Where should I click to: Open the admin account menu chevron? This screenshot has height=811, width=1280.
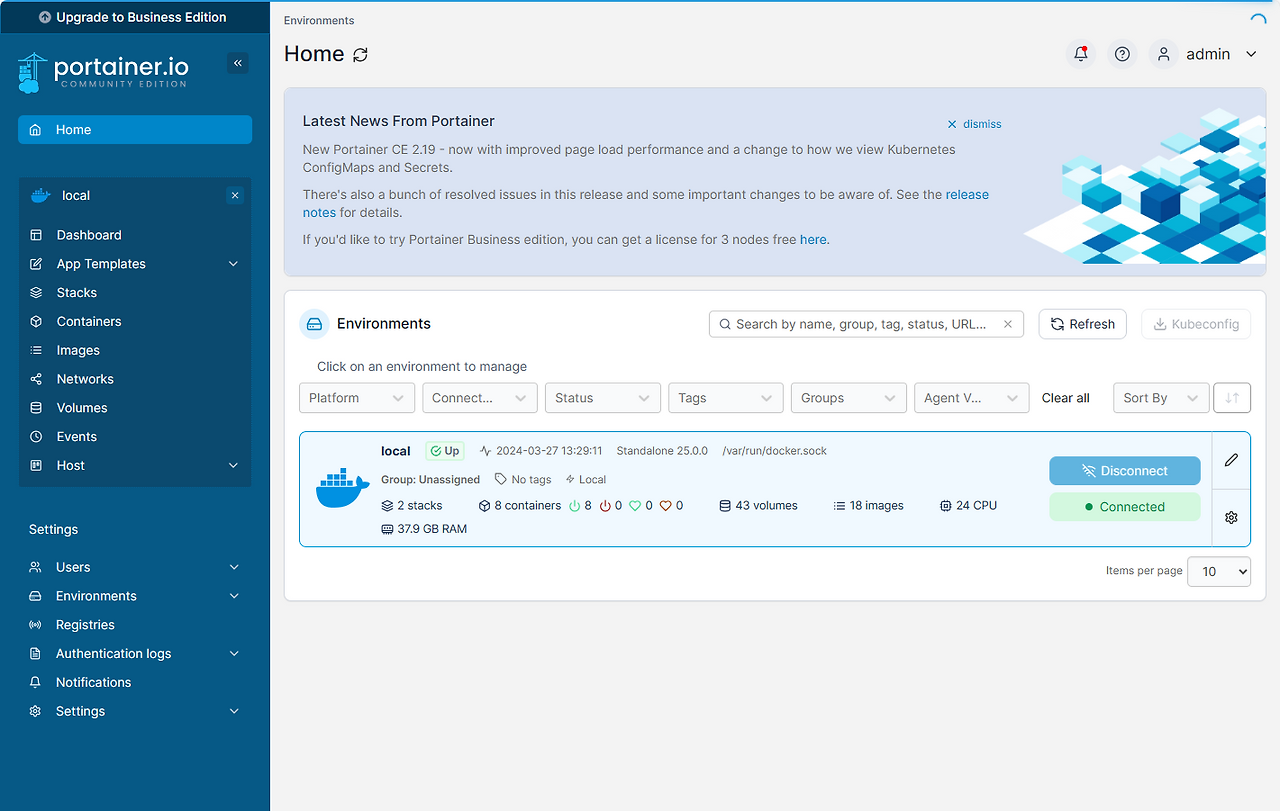[x=1251, y=54]
